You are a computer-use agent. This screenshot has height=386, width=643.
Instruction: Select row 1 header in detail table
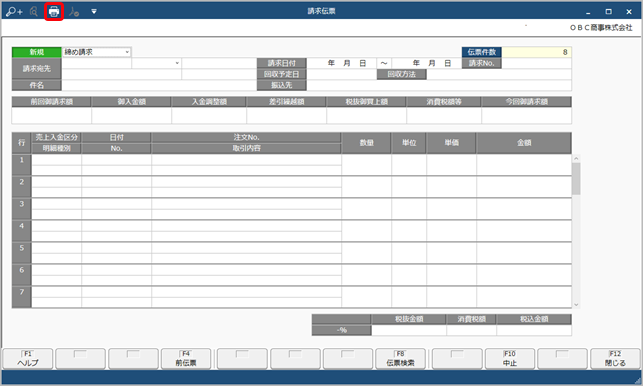pyautogui.click(x=22, y=165)
